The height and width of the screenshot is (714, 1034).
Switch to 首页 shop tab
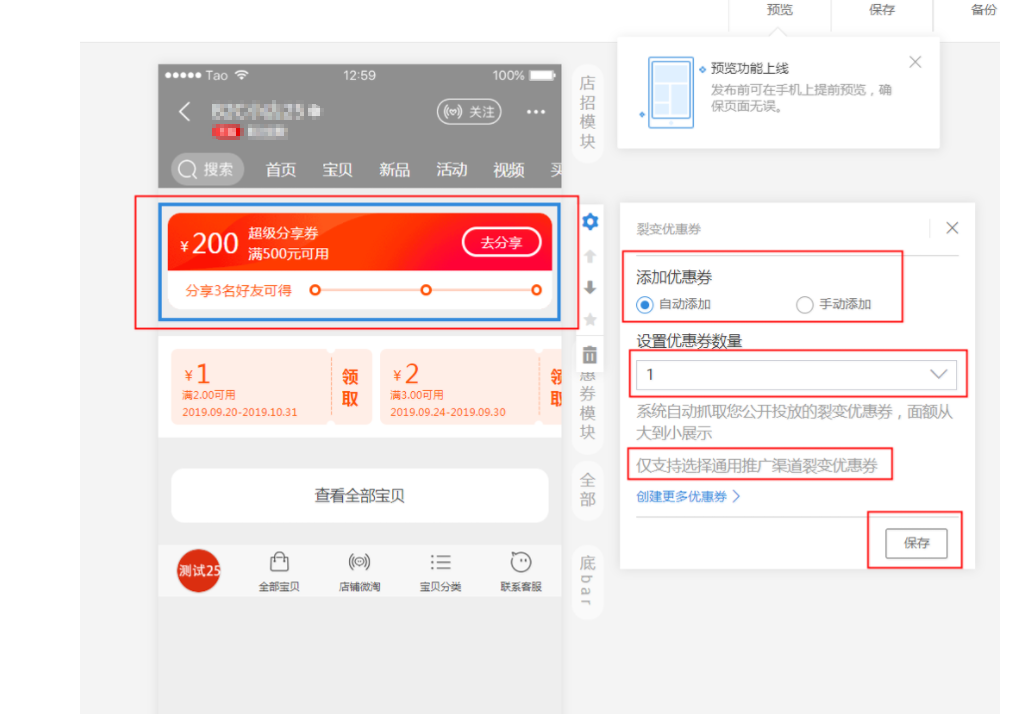pyautogui.click(x=280, y=170)
